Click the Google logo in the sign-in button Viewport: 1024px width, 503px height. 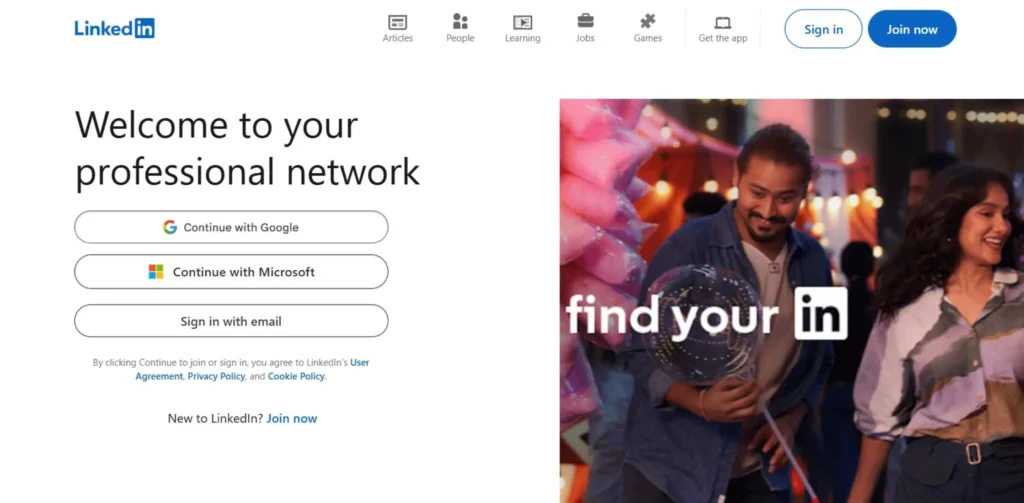point(170,227)
